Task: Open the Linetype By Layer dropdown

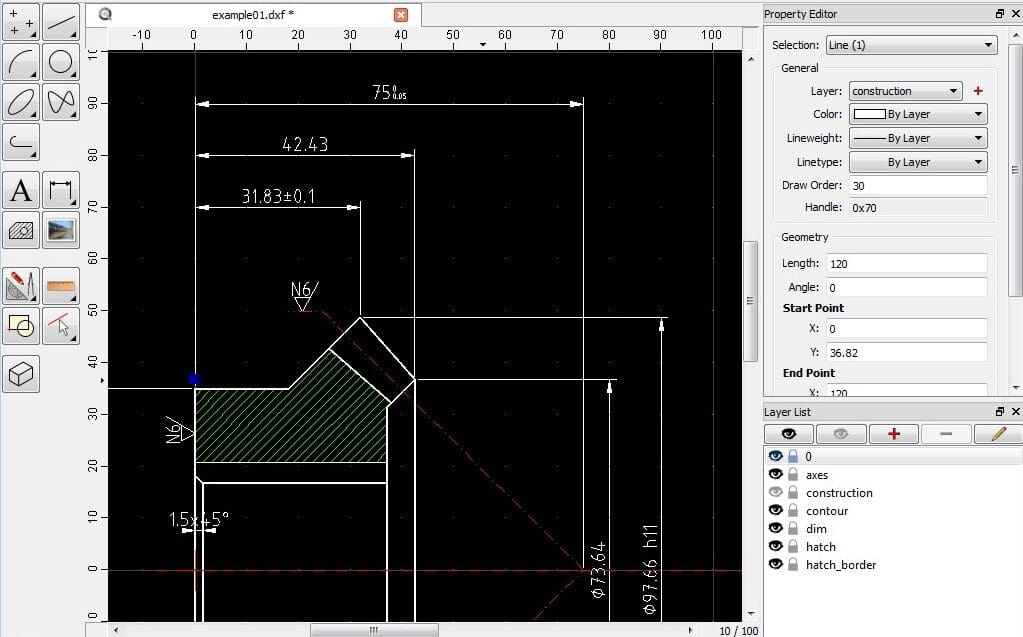Action: (x=918, y=162)
